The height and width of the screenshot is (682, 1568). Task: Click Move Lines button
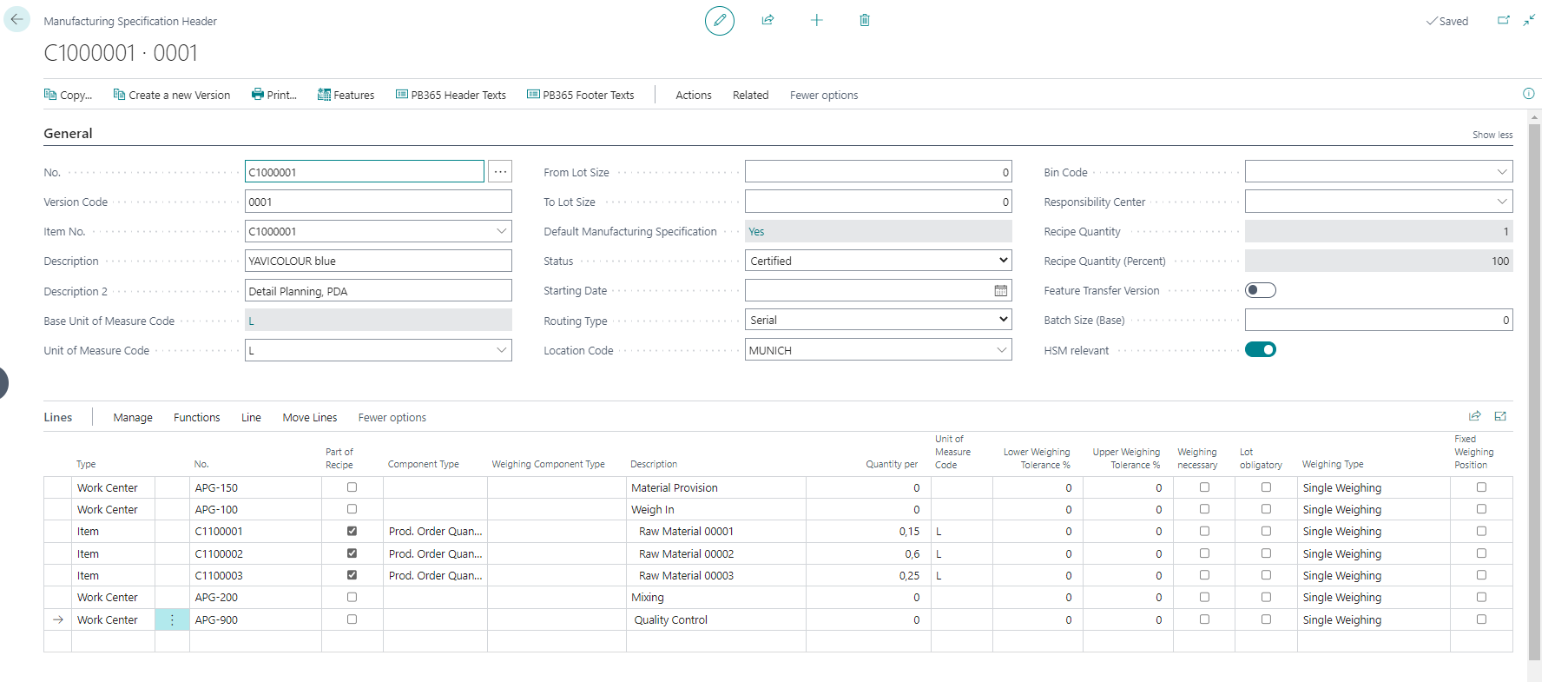(x=310, y=418)
